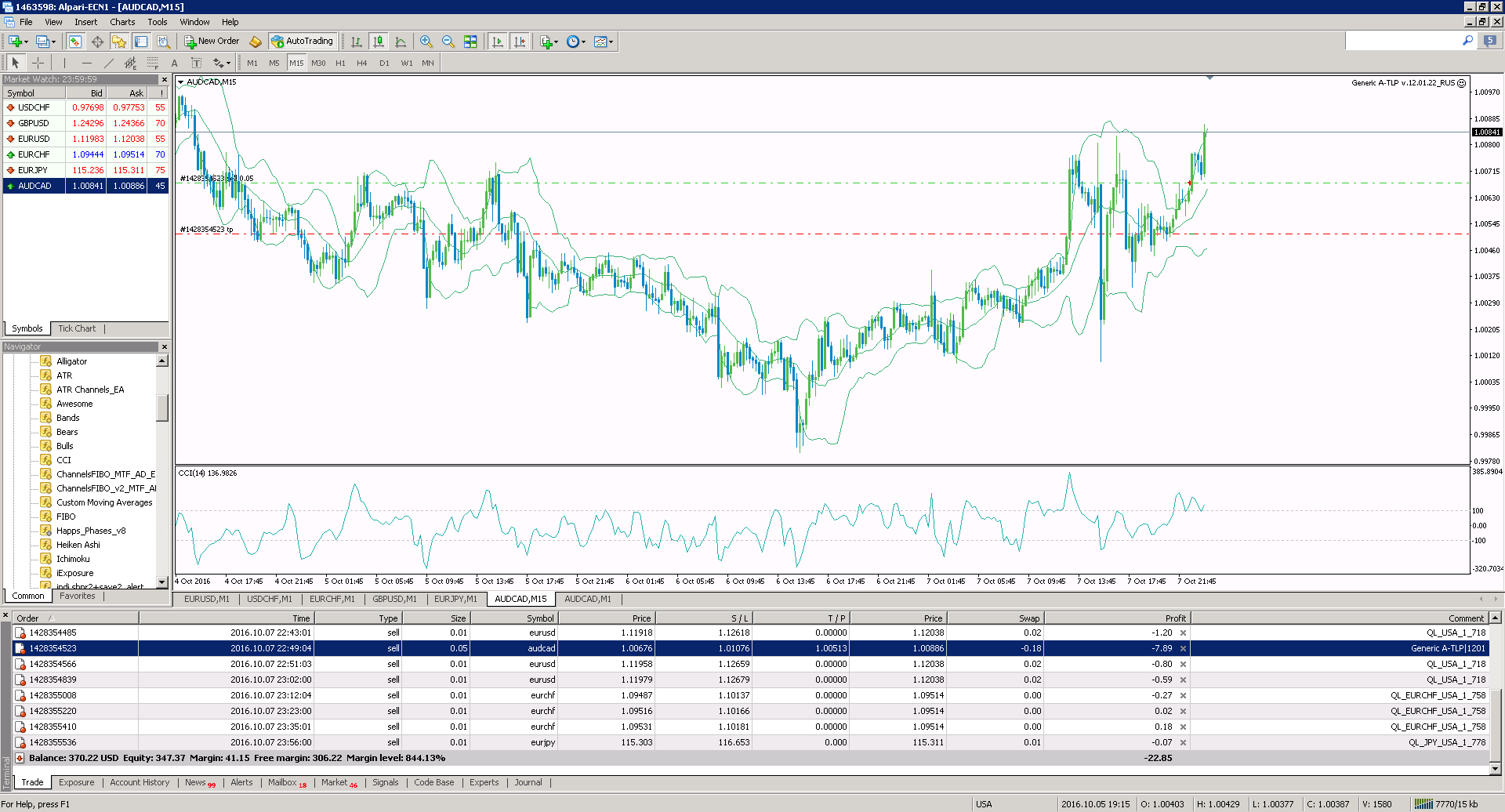The height and width of the screenshot is (812, 1505).
Task: Select the vertical line drawing tool
Action: coord(64,63)
